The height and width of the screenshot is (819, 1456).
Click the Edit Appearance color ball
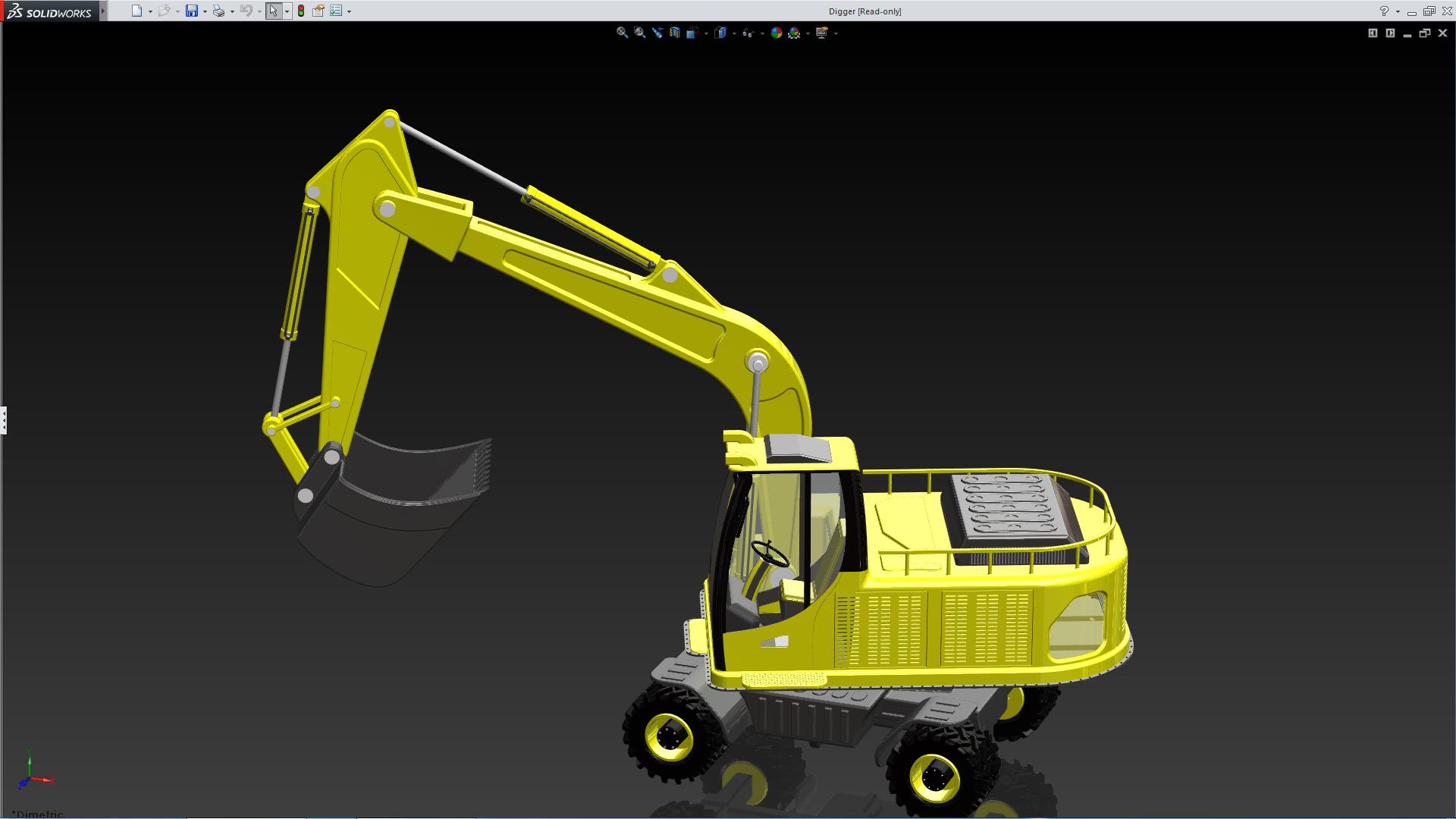[x=776, y=33]
